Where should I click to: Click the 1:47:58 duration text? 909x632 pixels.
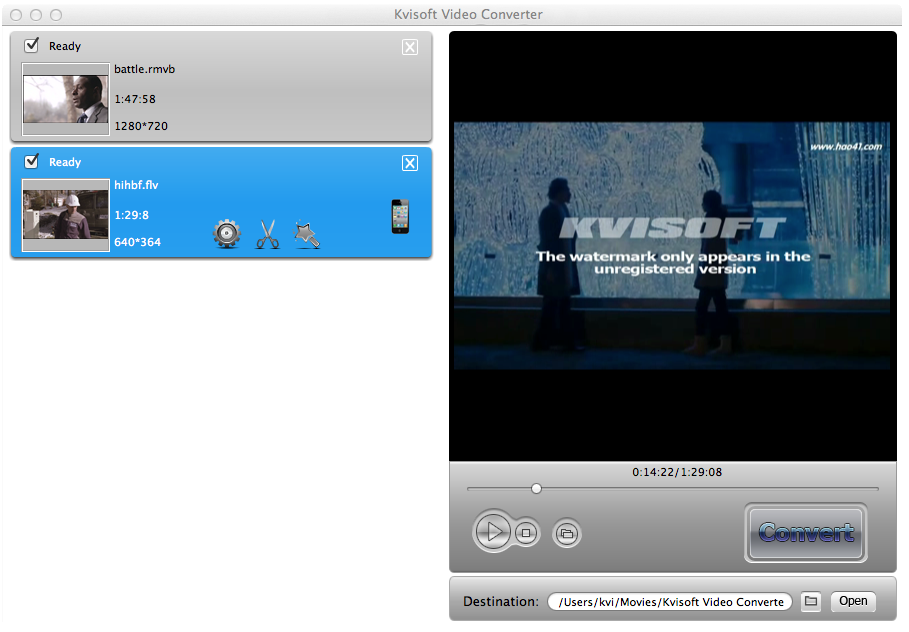pyautogui.click(x=135, y=99)
